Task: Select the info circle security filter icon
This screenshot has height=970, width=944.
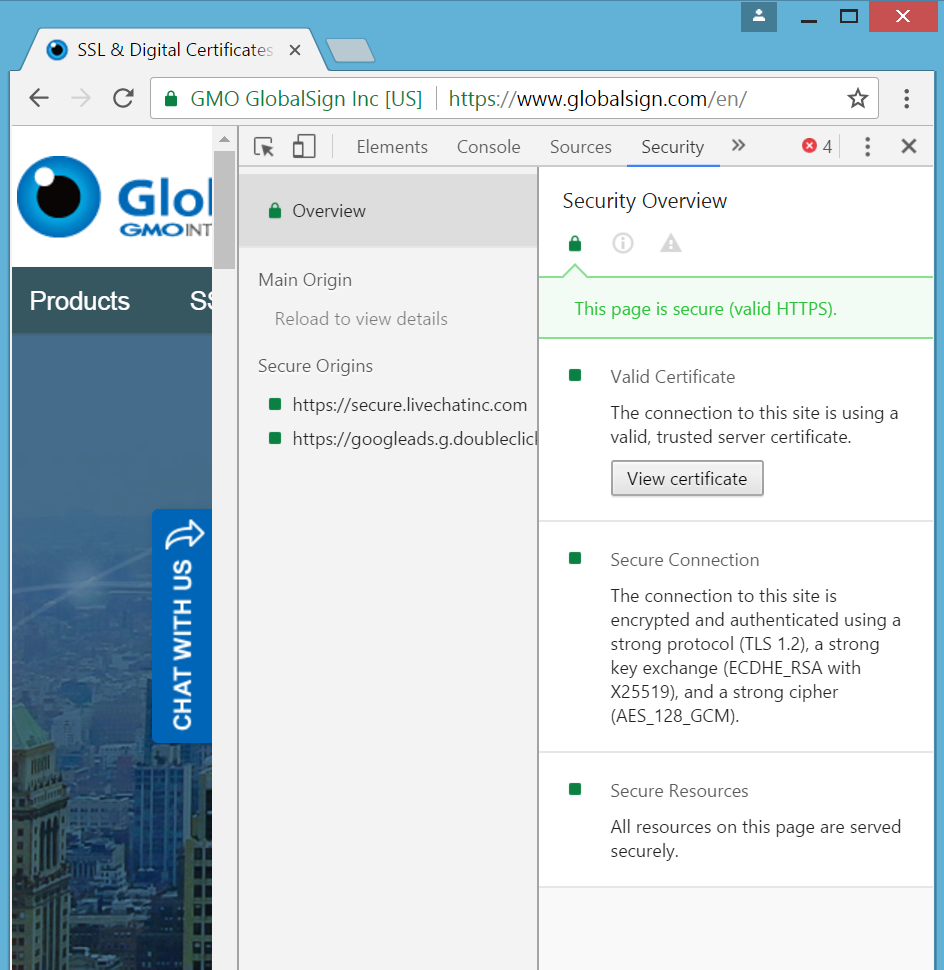Action: pyautogui.click(x=623, y=243)
